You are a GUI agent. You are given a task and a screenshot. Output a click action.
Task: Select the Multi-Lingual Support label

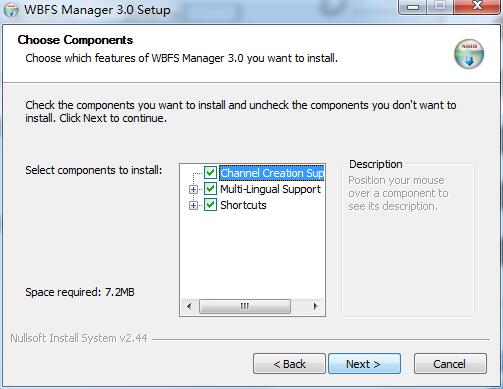(x=270, y=189)
